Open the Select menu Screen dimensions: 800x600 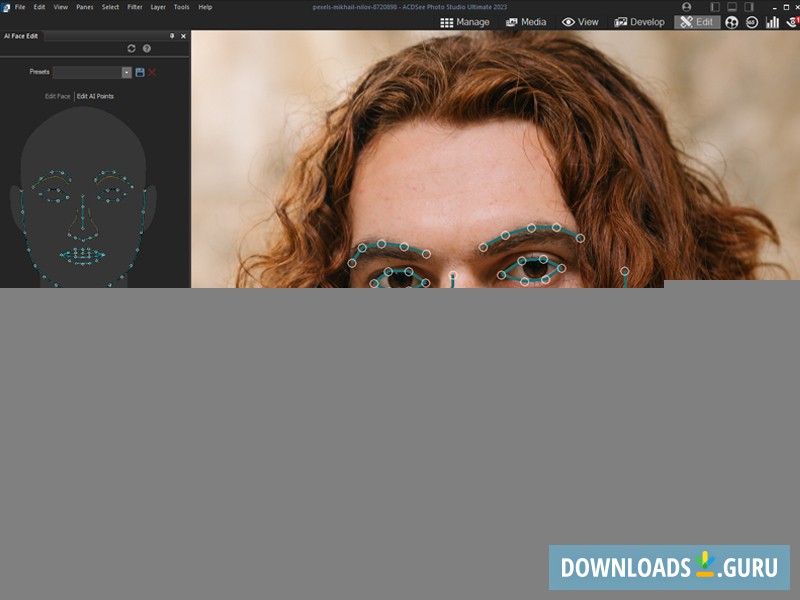click(x=110, y=7)
